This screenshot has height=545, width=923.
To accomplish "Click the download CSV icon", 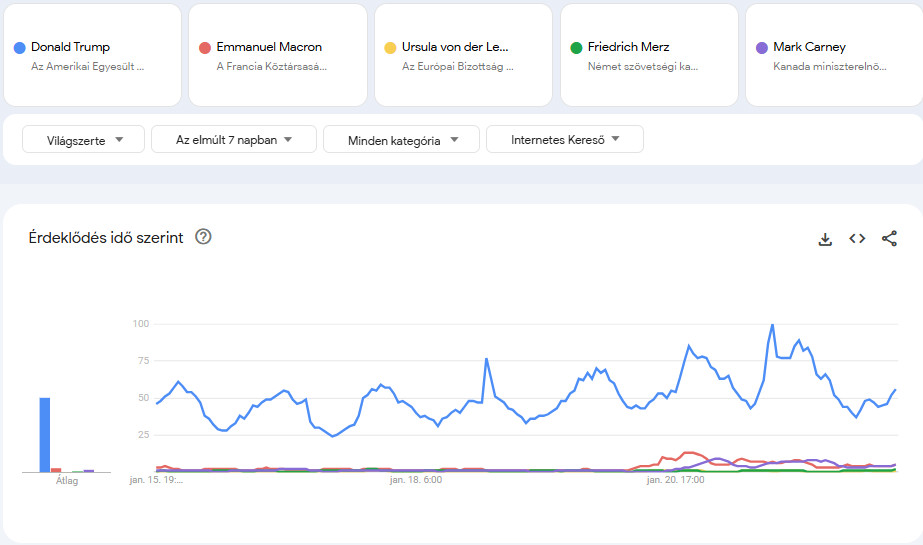I will click(x=825, y=239).
